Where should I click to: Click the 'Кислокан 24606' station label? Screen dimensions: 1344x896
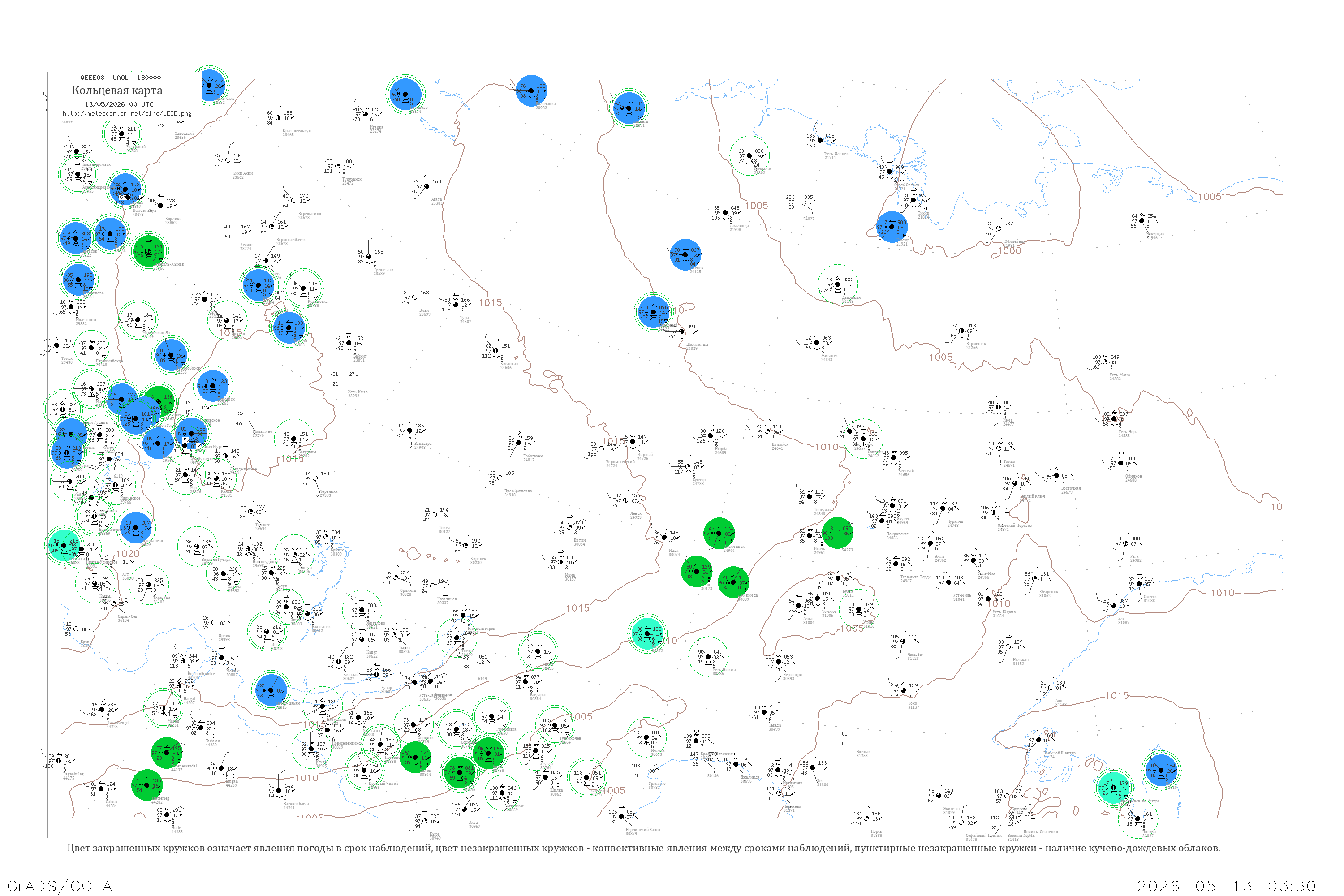click(x=509, y=366)
